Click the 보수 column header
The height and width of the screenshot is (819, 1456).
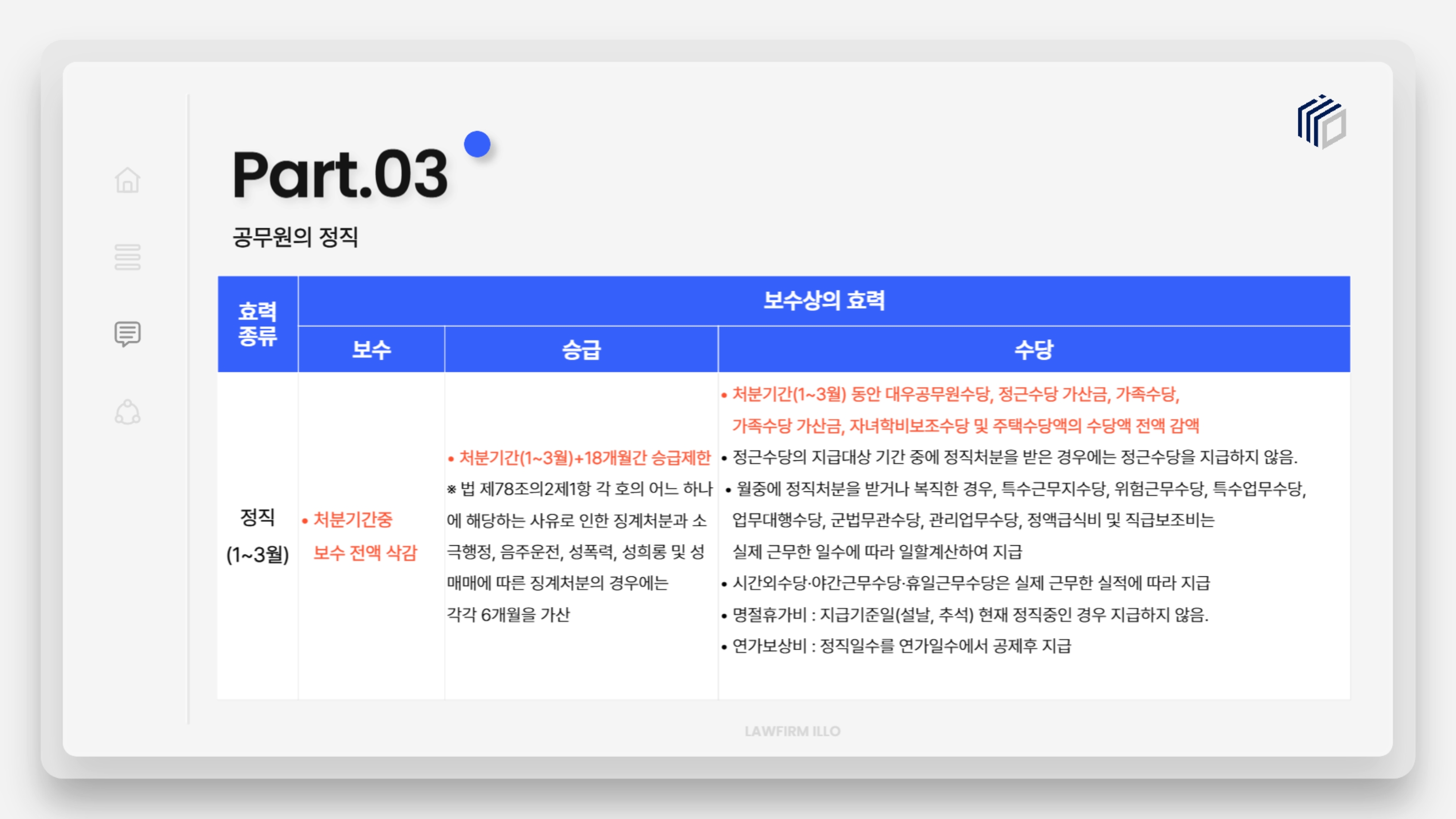[x=371, y=350]
